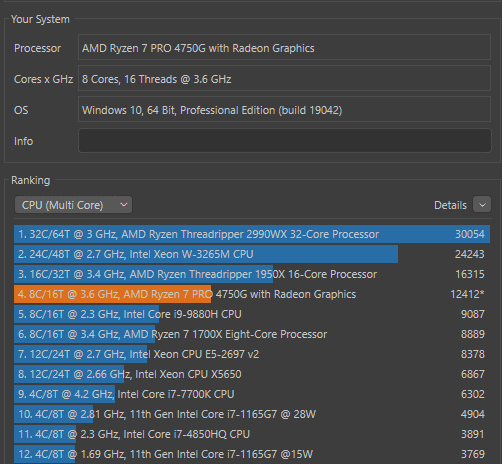Click the score value 12412*

click(467, 294)
